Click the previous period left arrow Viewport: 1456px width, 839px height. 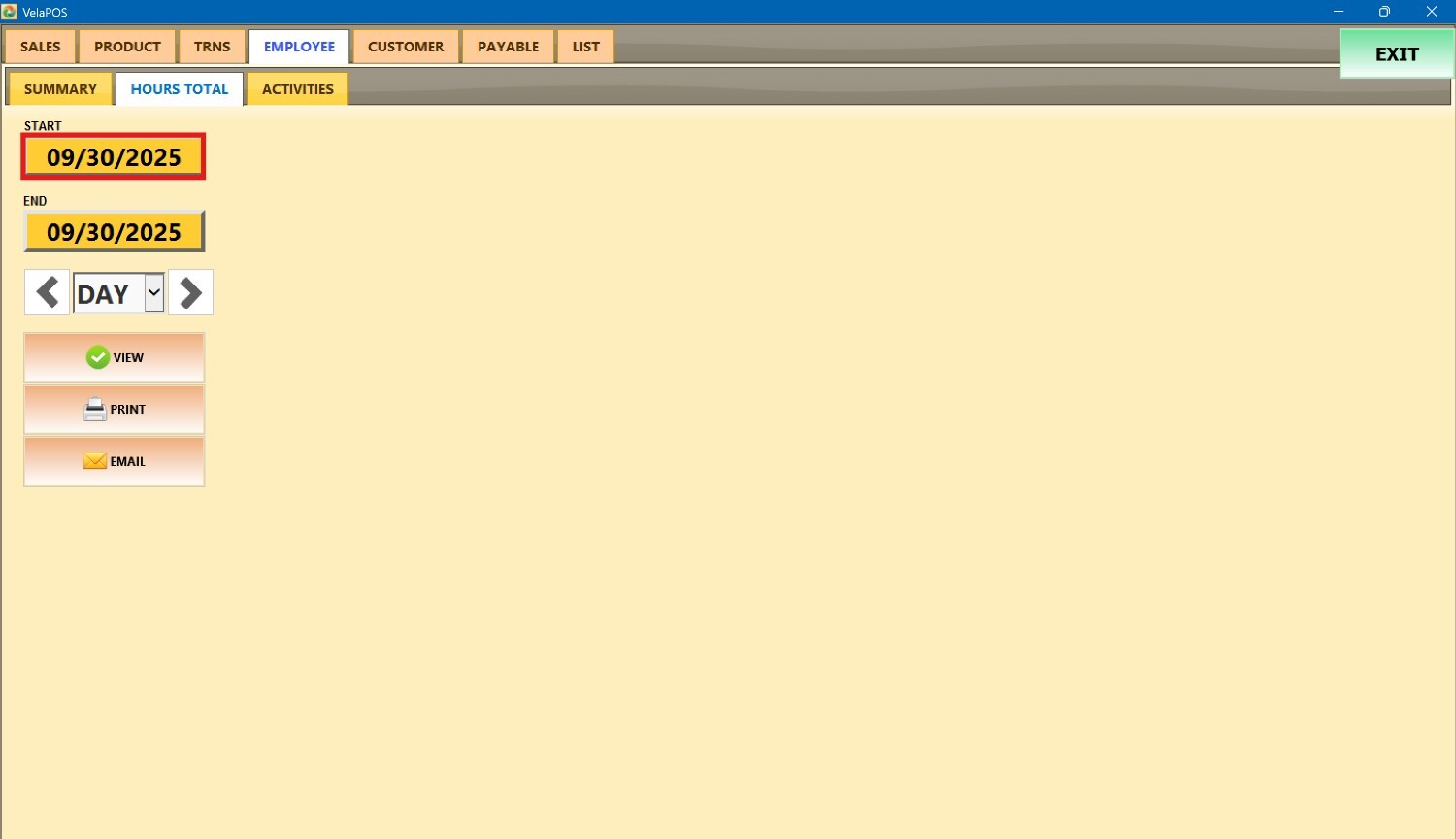[x=47, y=292]
